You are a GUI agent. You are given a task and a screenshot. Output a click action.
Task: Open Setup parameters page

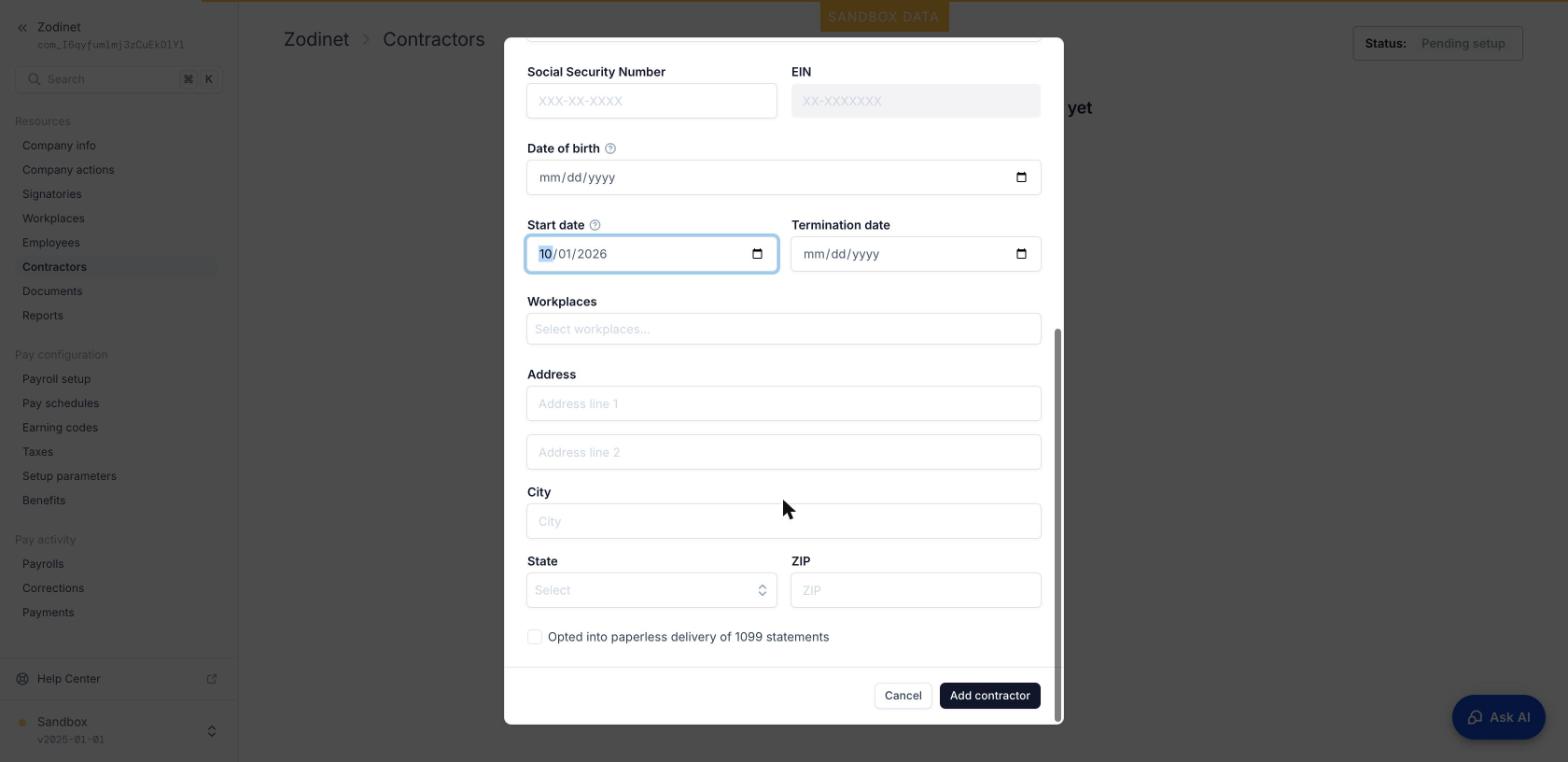pyautogui.click(x=69, y=476)
